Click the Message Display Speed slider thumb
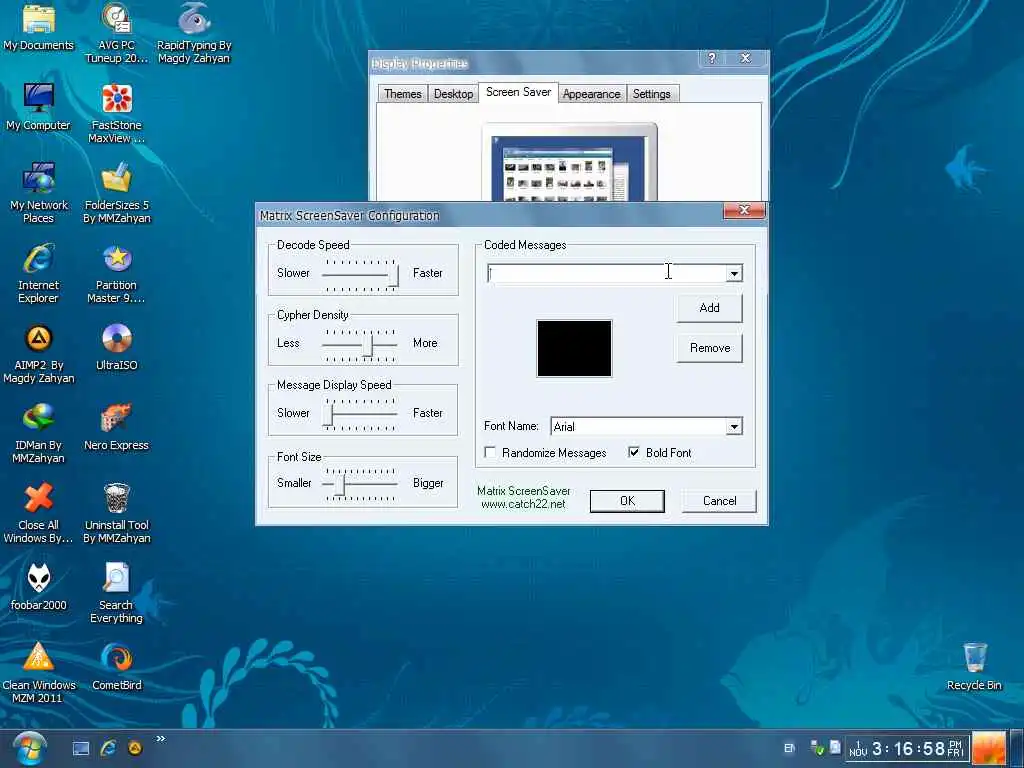This screenshot has width=1024, height=768. tap(328, 414)
